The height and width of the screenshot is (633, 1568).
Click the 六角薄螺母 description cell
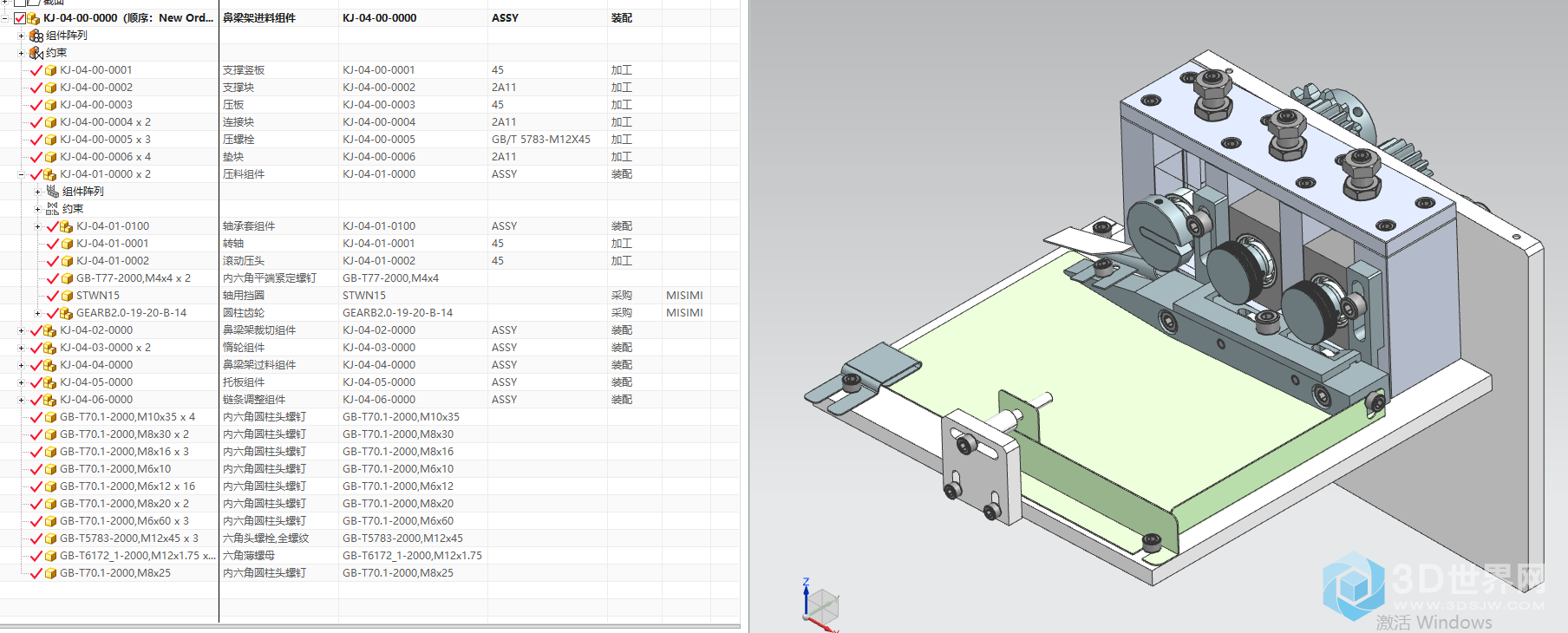coord(249,556)
